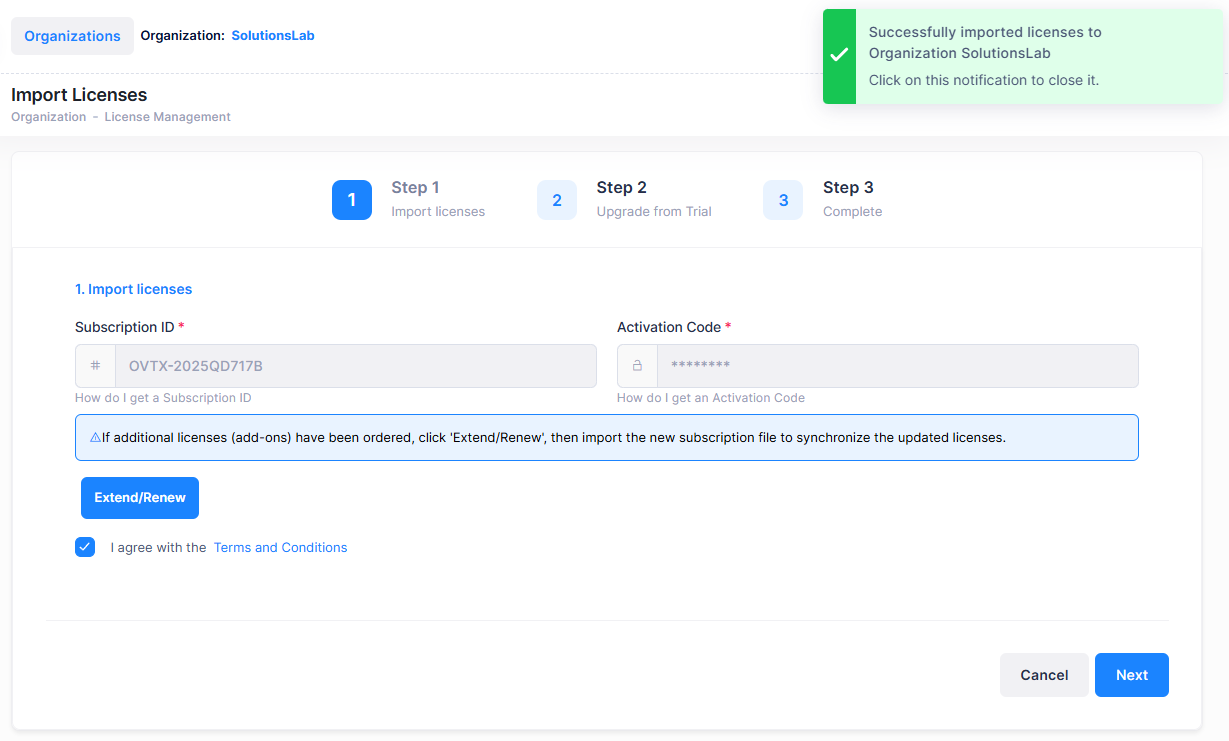This screenshot has height=741, width=1229.
Task: Click 'How do I get a Subscription ID'
Action: (163, 398)
